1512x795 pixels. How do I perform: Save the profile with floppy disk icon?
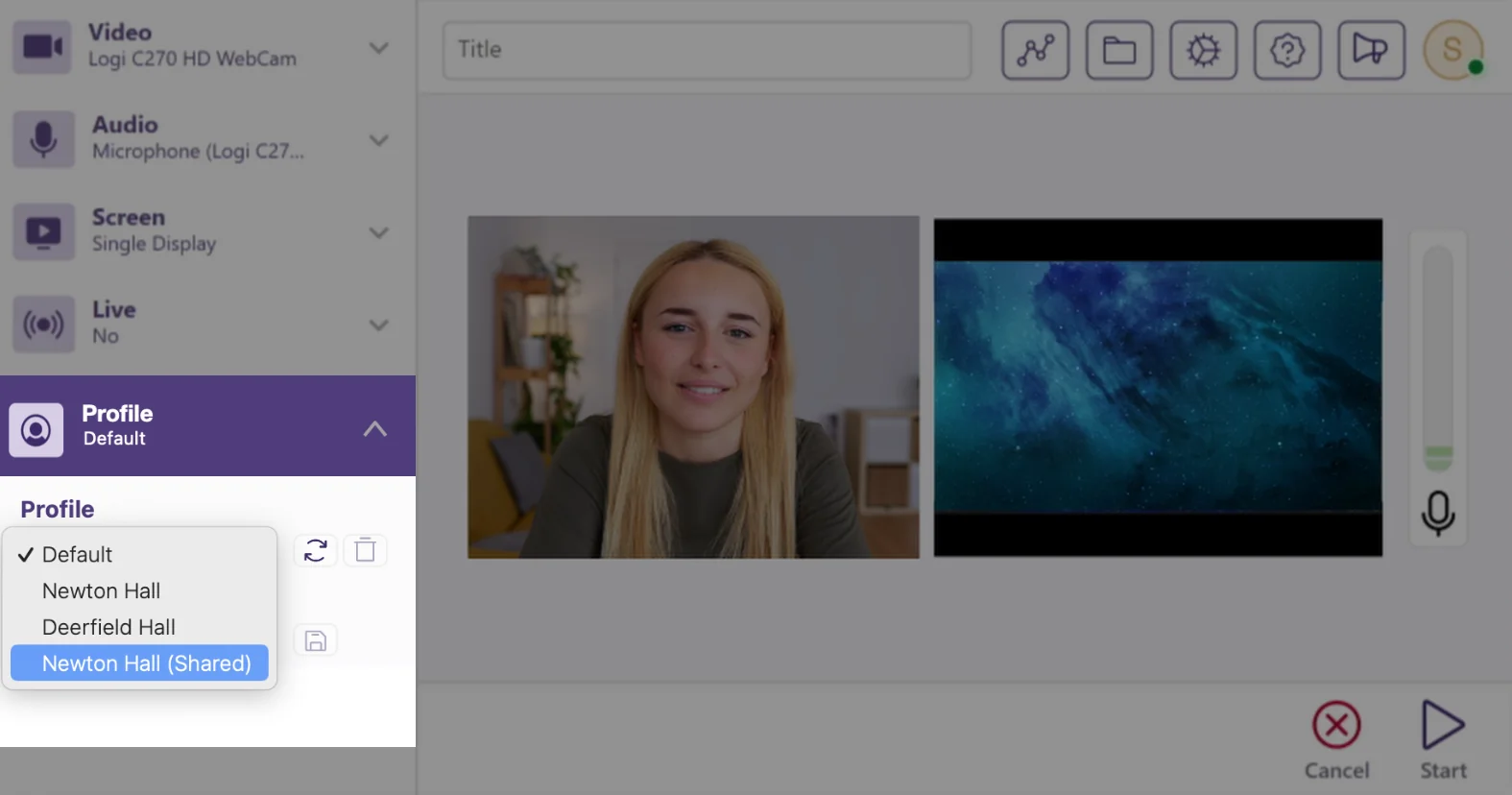click(x=316, y=640)
